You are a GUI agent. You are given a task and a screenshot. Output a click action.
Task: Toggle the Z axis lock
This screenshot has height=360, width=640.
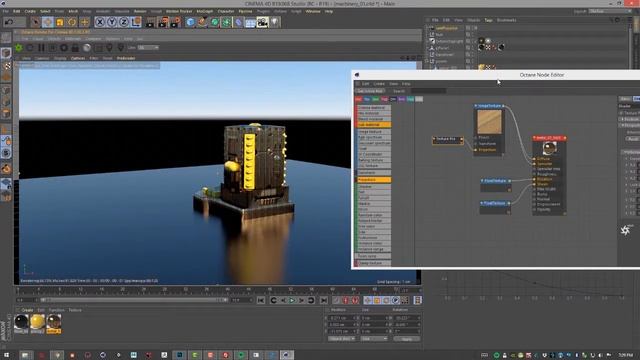[124, 22]
